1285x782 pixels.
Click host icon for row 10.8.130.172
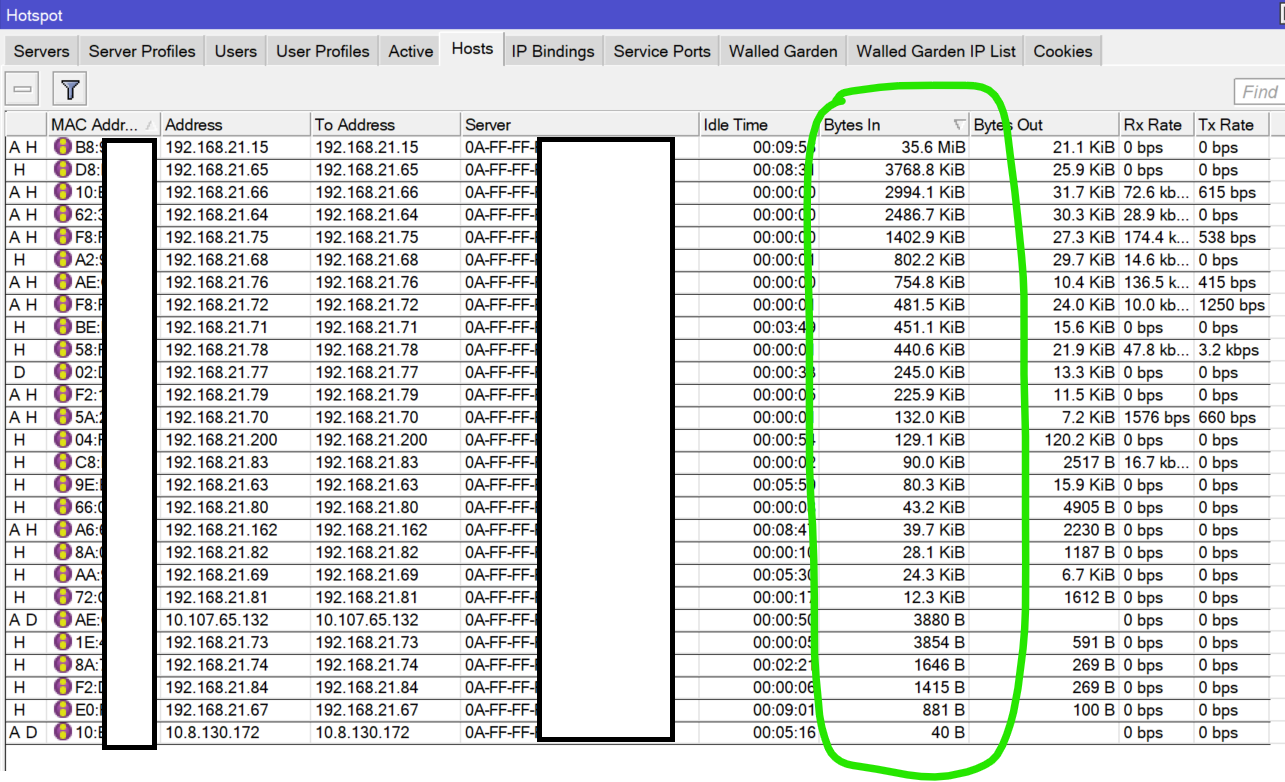tap(62, 732)
